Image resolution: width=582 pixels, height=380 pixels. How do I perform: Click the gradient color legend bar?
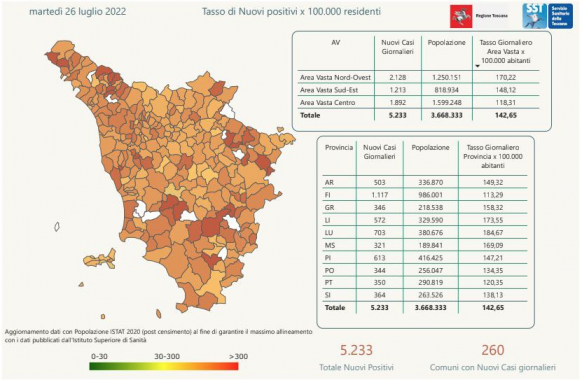(164, 366)
